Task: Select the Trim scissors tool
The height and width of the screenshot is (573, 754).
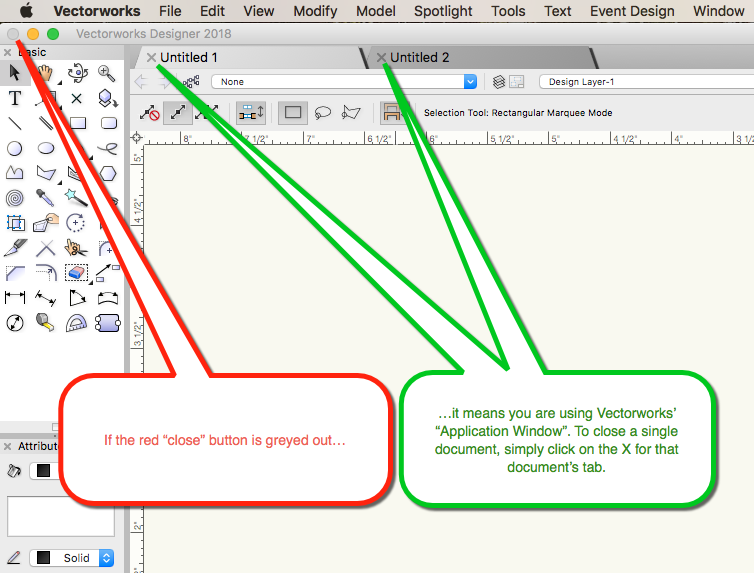Action: (76, 248)
